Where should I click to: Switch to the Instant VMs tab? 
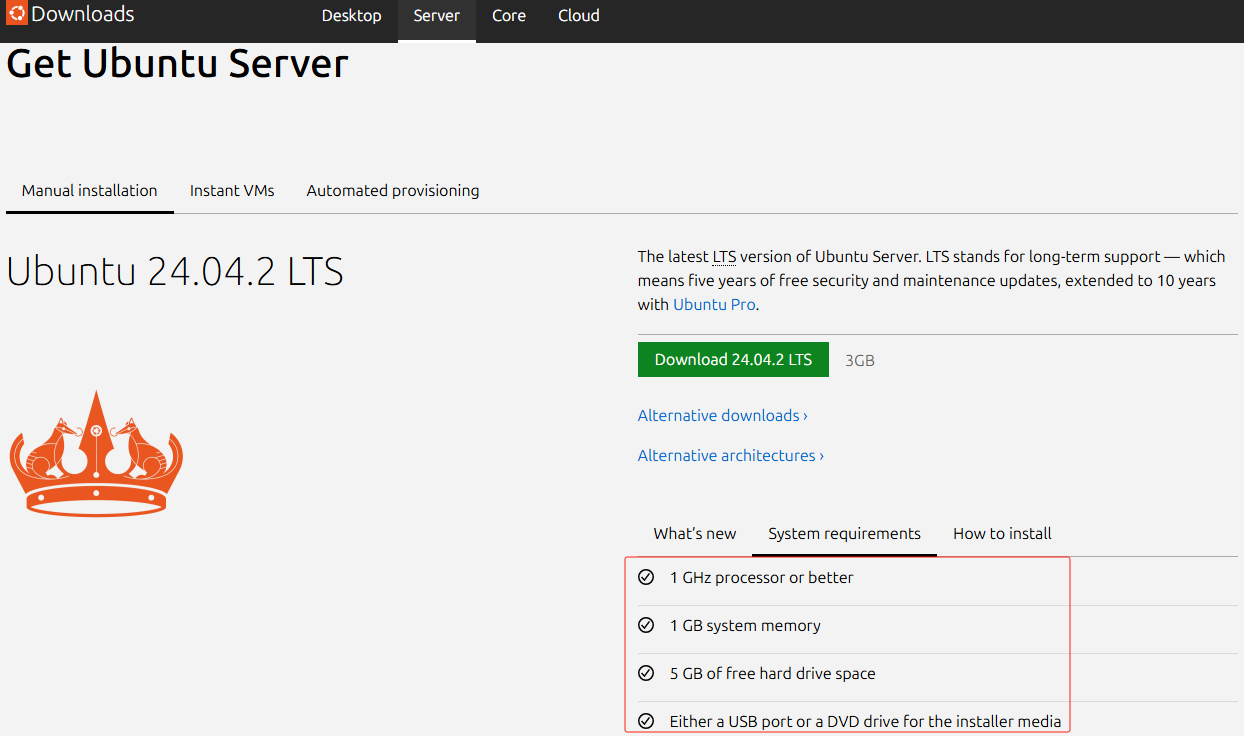232,190
